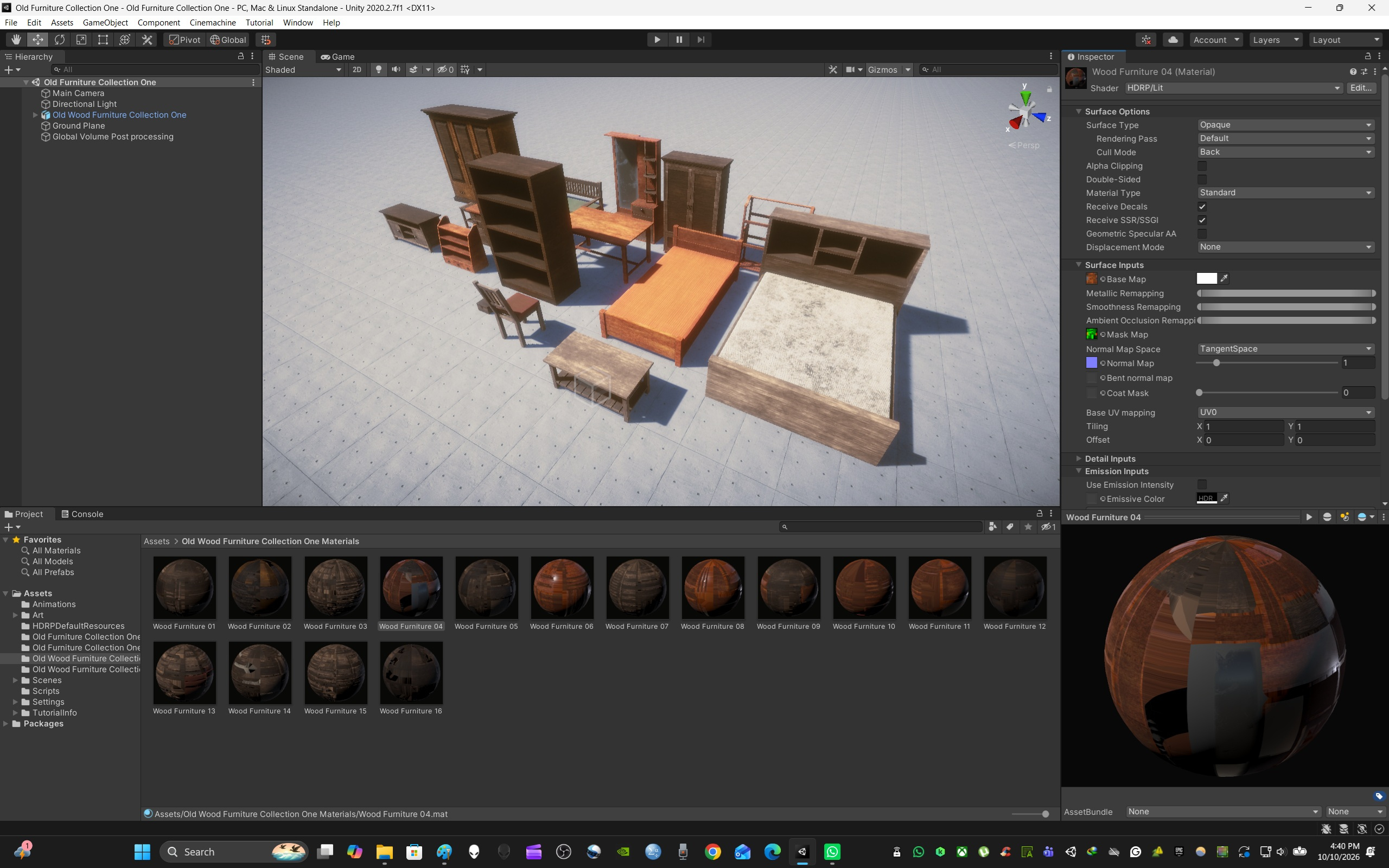Select the Move tool
Image resolution: width=1389 pixels, height=868 pixels.
click(x=38, y=40)
